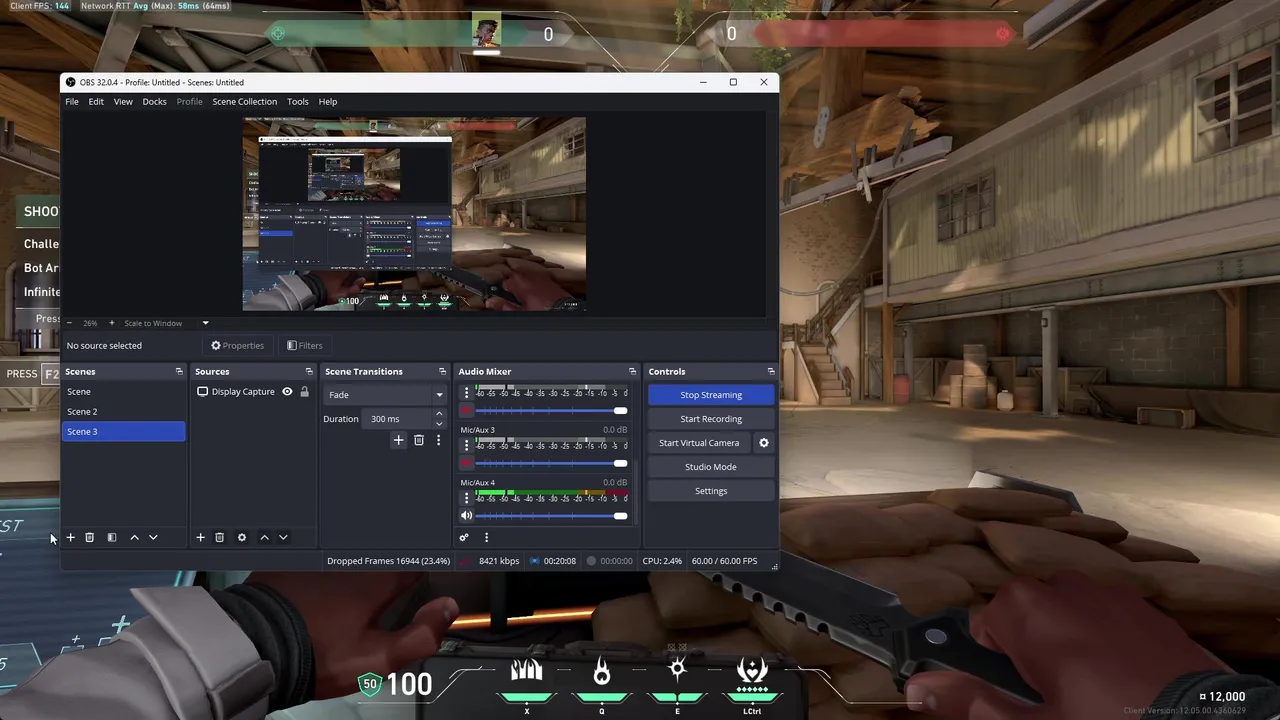Undock the Controls panel
Screen dimensions: 1280x720
[x=770, y=371]
